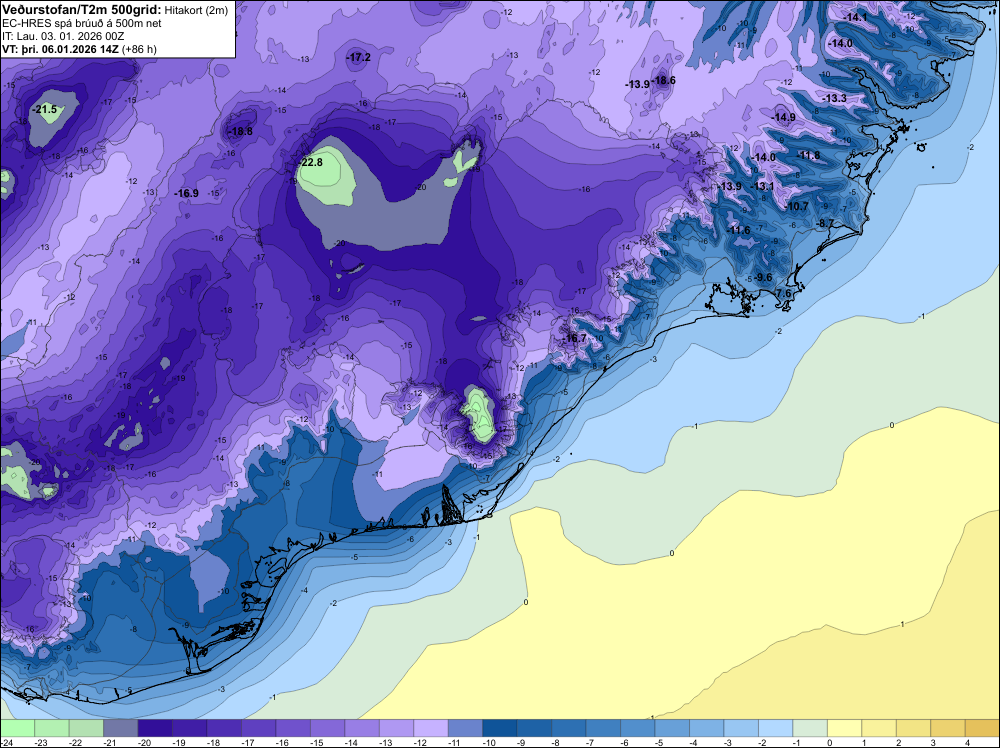This screenshot has height=748, width=1000.
Task: Pick the dark indigo legend swatch between -20 and -19
Action: [155, 728]
